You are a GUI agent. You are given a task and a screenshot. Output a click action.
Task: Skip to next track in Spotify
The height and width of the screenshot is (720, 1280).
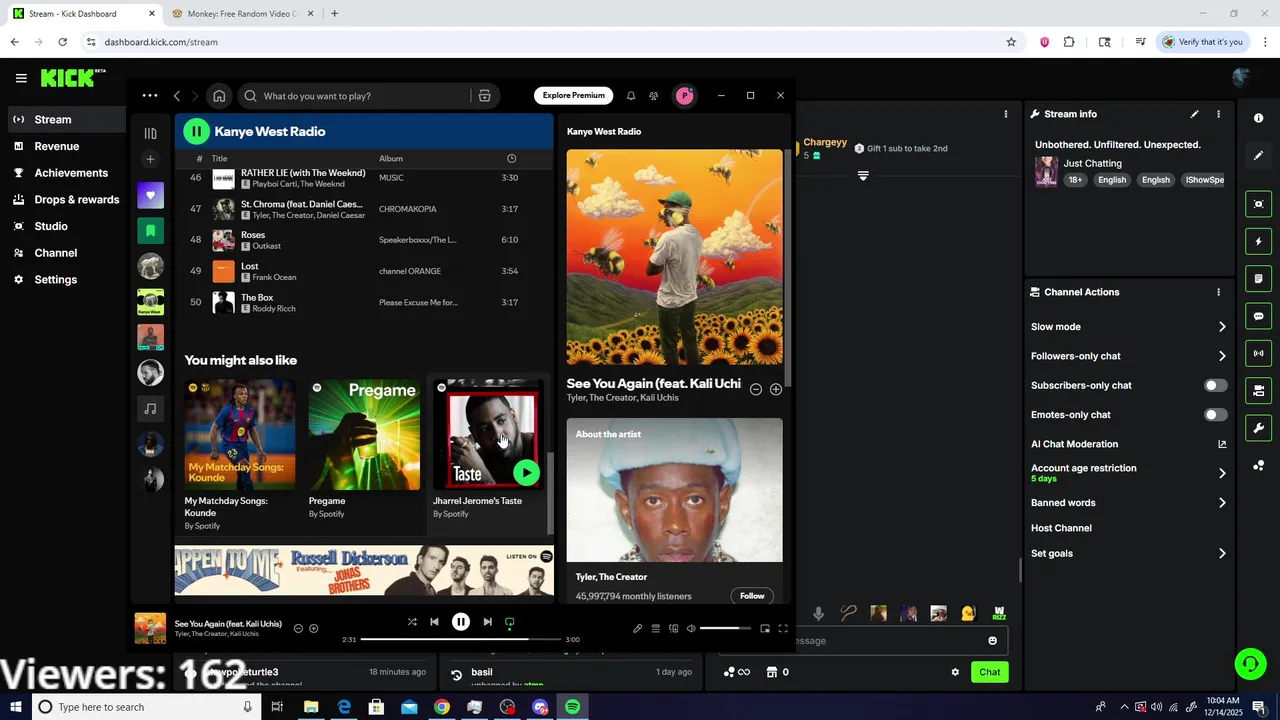487,622
